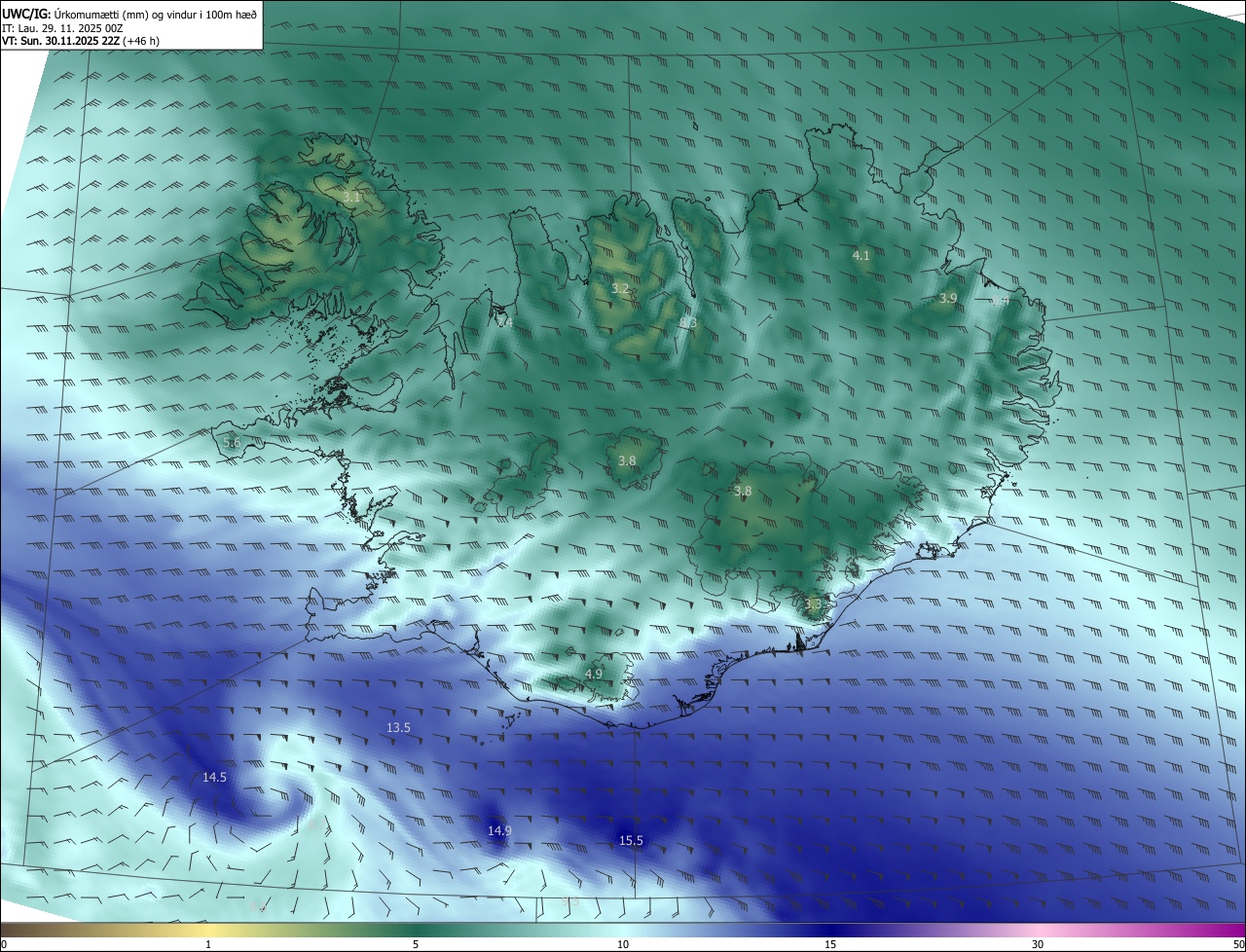Screen dimensions: 1246x952
Task: Click the 4.9 value near the south coast
Action: click(x=594, y=674)
